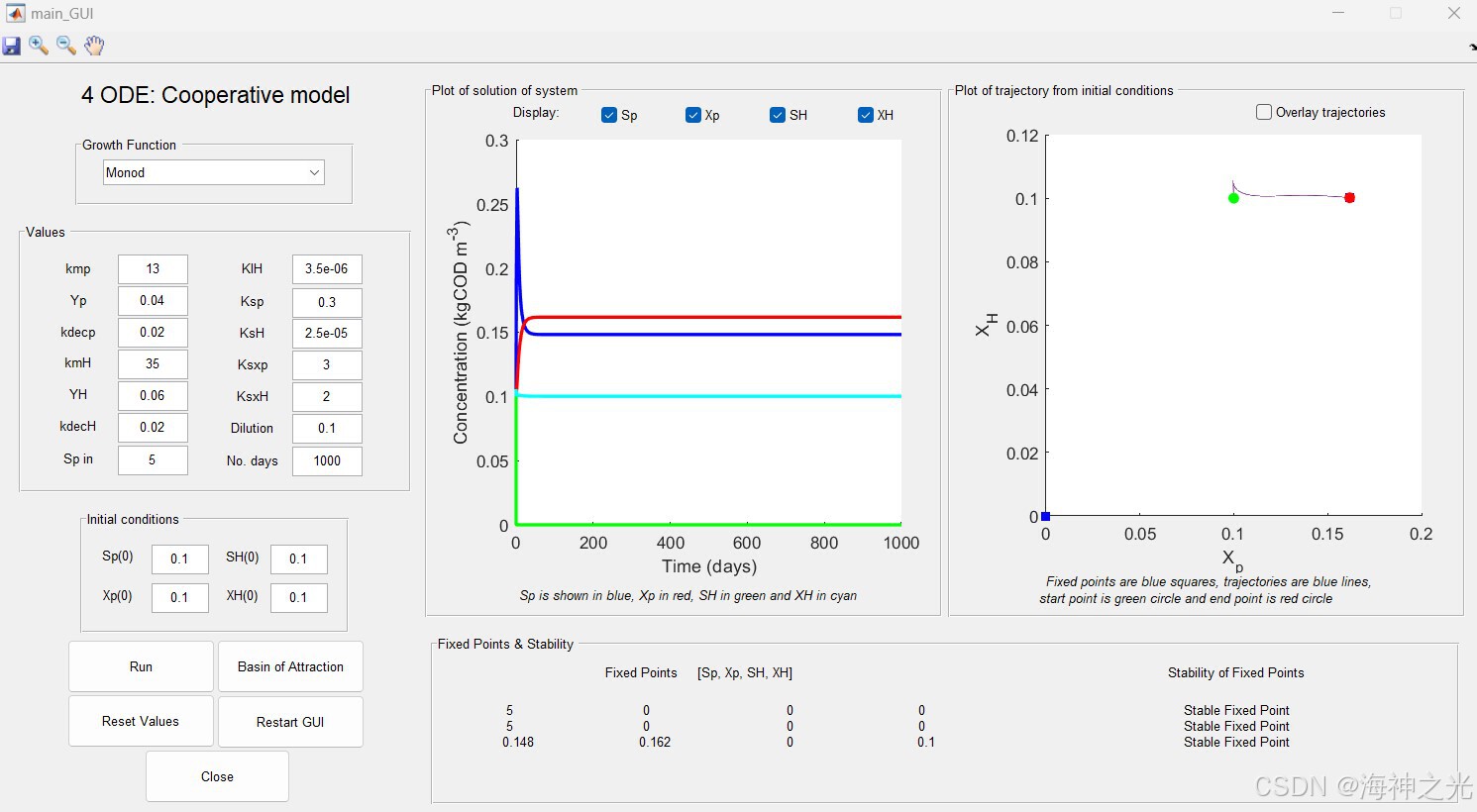Click the KsxH value field
The width and height of the screenshot is (1477, 812).
(327, 396)
